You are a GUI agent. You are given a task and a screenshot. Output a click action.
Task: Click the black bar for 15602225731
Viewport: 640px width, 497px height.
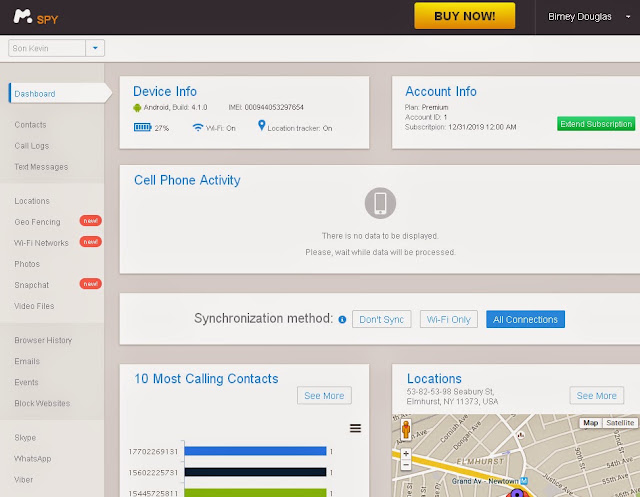tap(255, 472)
